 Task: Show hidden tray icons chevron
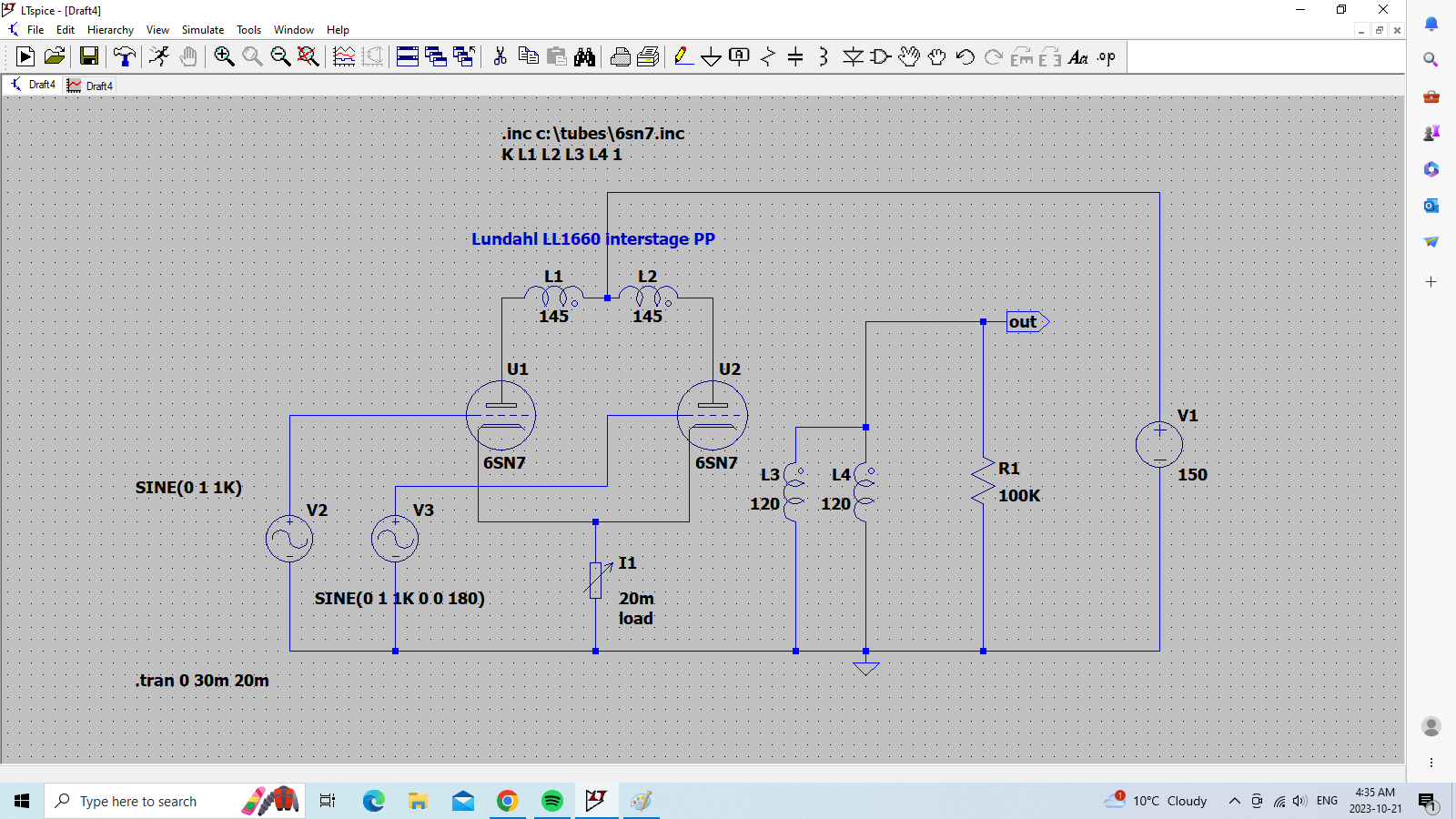(x=1234, y=801)
